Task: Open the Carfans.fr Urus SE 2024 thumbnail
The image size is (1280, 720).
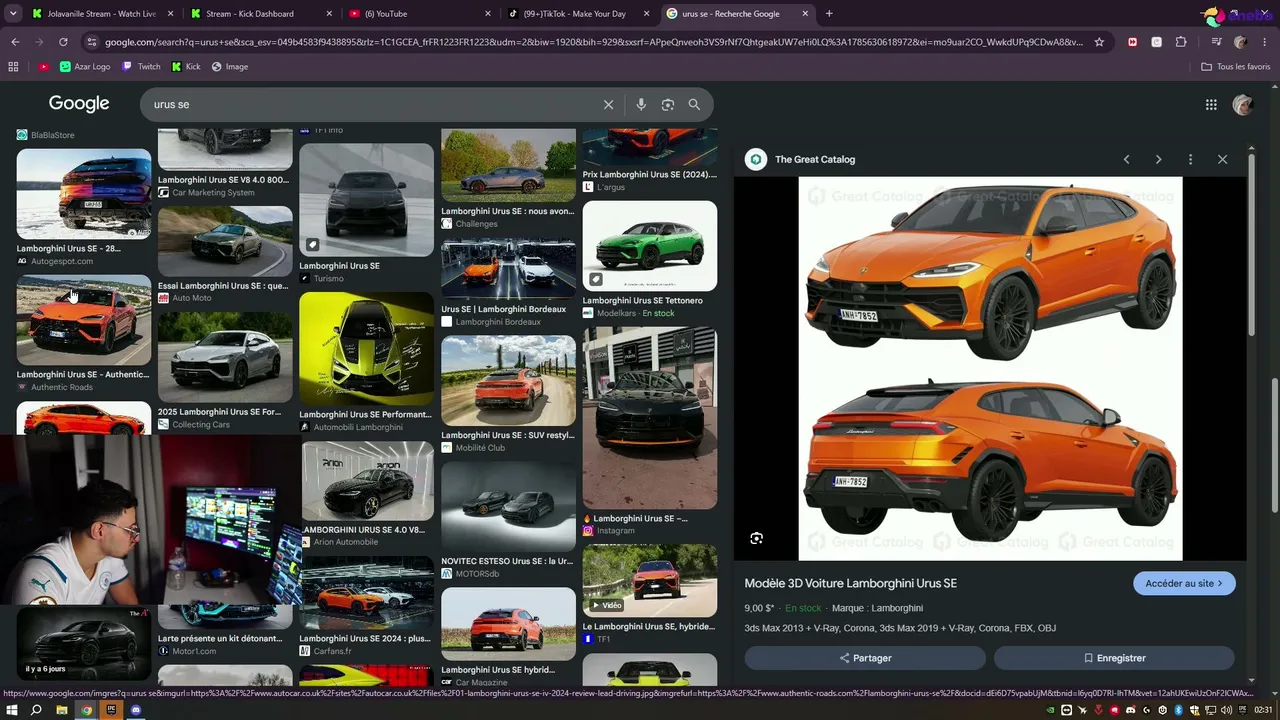Action: pyautogui.click(x=366, y=592)
